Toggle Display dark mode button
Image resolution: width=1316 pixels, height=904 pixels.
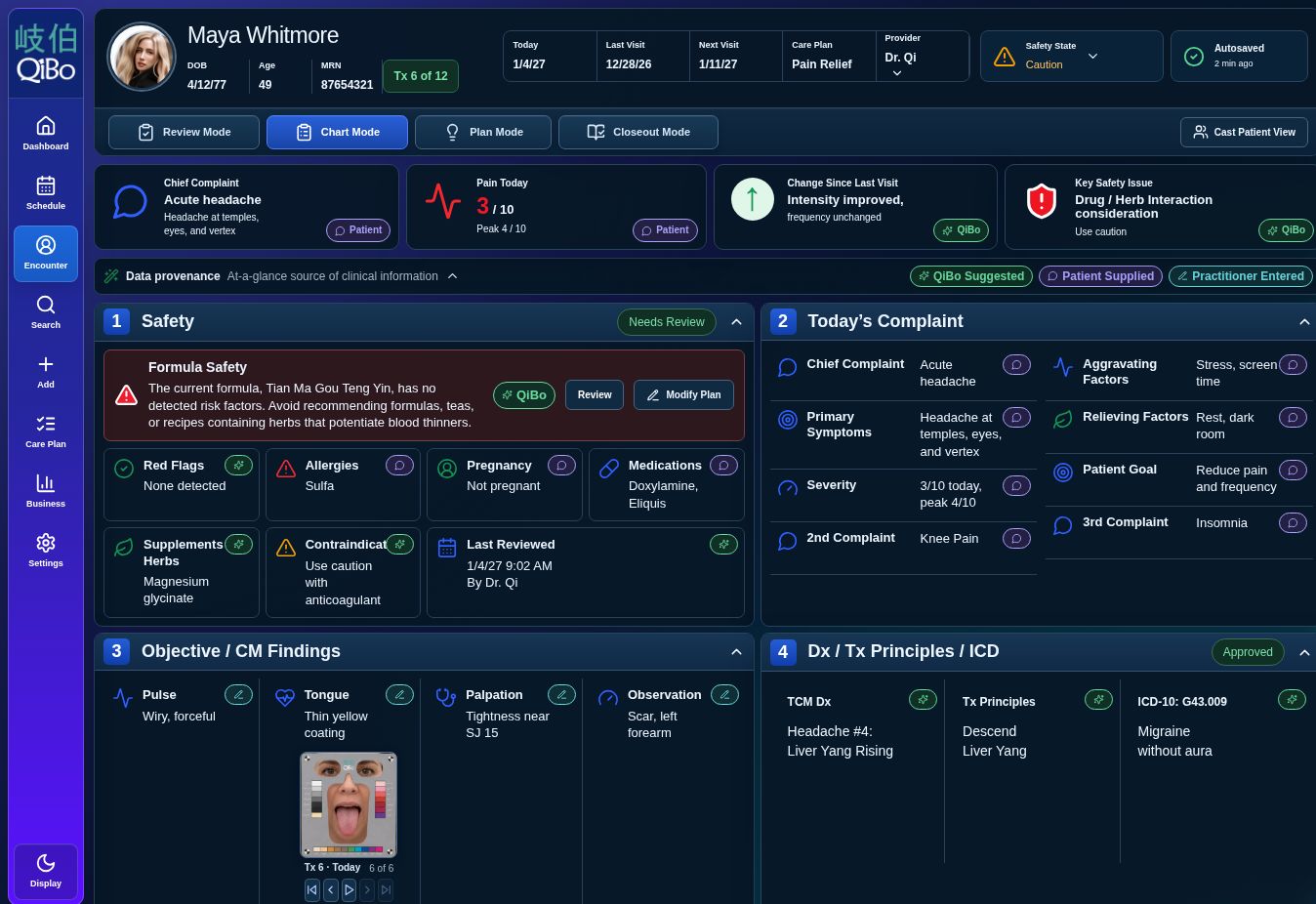(x=46, y=871)
